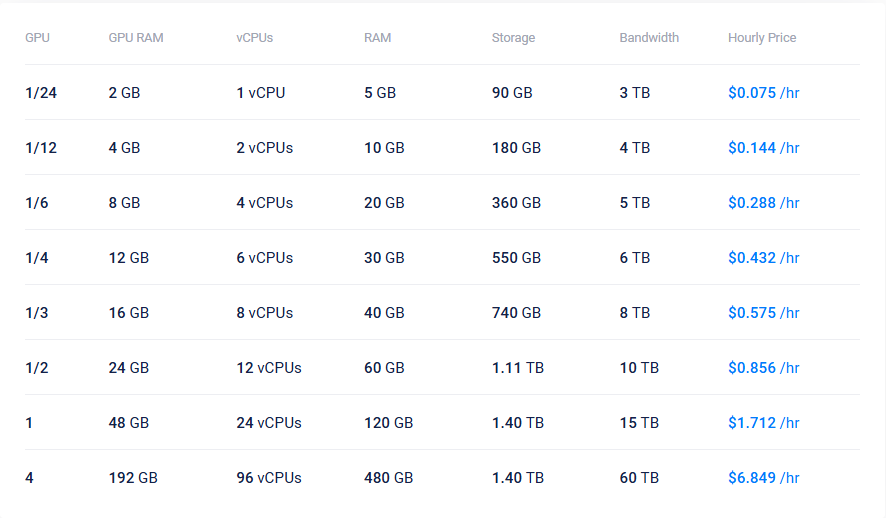Select the $0.144 /hr hourly price
This screenshot has width=886, height=518.
click(763, 147)
